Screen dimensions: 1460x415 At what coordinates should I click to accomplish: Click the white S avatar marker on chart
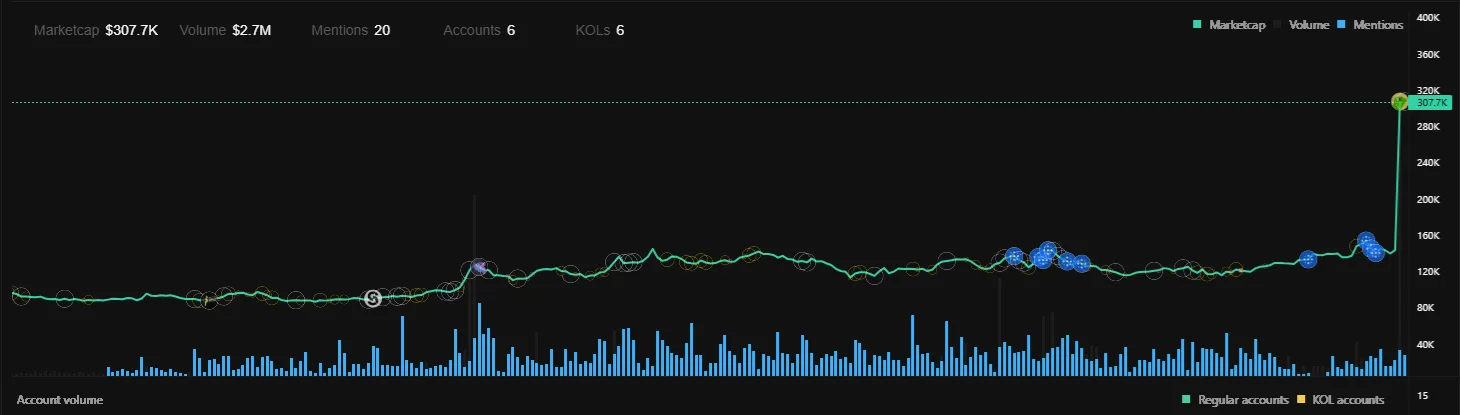click(373, 298)
